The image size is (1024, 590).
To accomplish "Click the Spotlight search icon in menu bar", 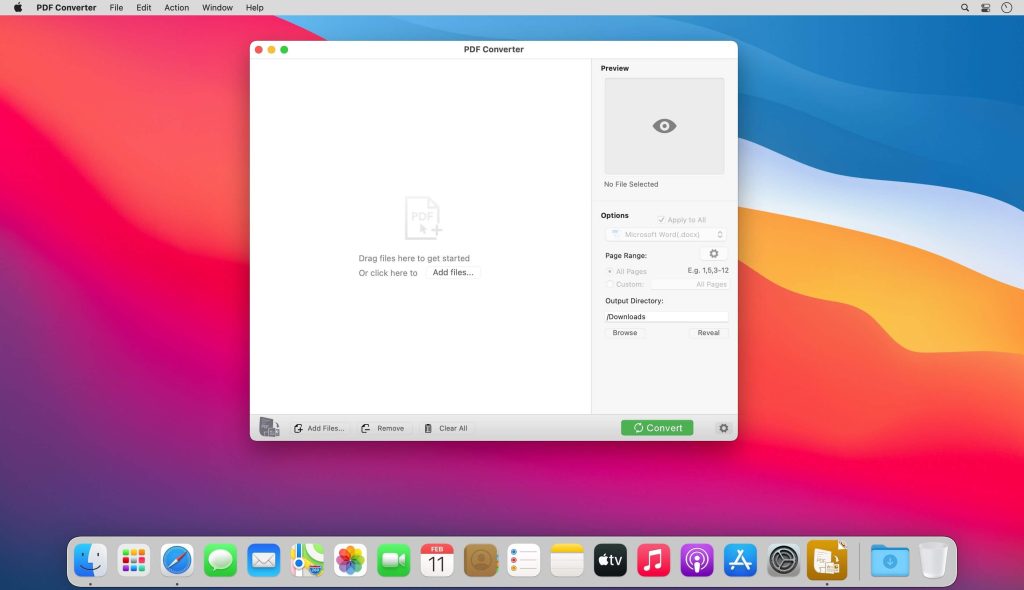I will click(963, 7).
